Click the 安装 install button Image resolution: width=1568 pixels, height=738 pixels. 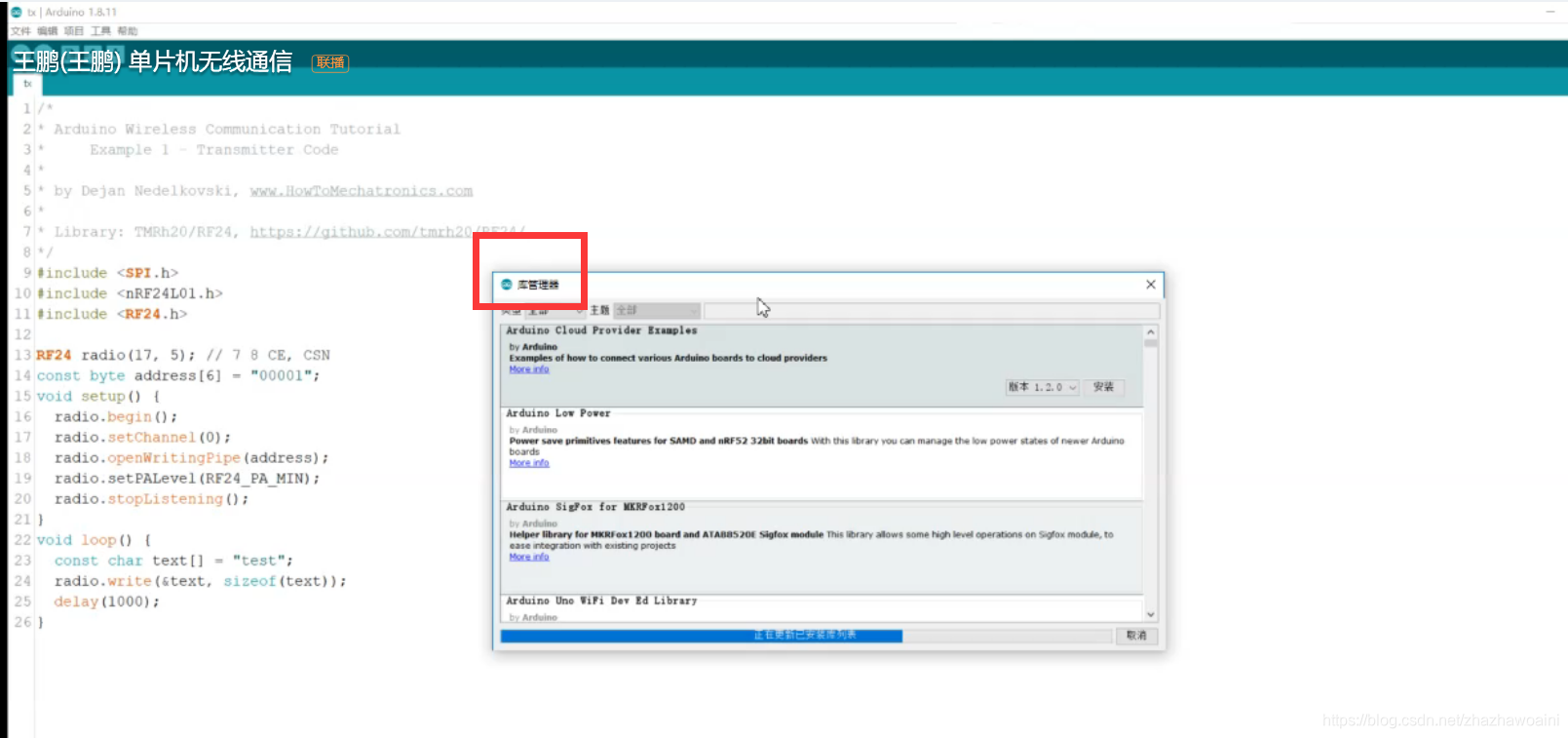tap(1104, 387)
